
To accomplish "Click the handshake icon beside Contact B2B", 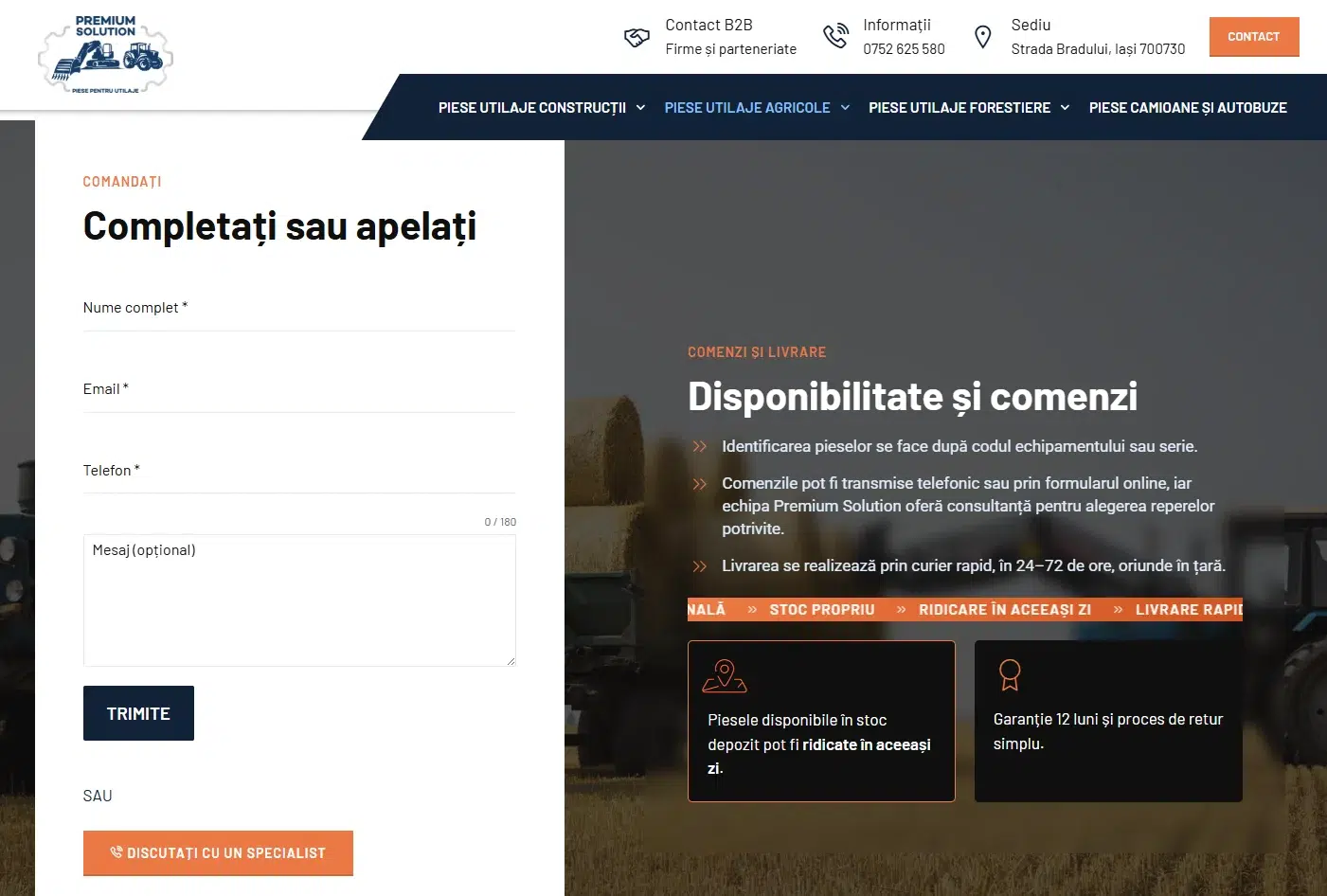I will [637, 37].
